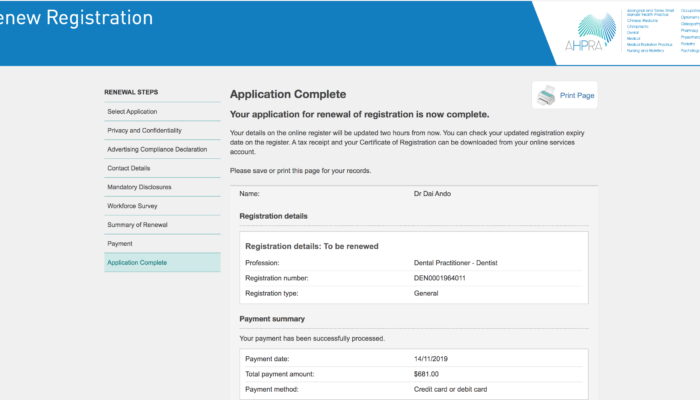
Task: Select Contact Details in renewal steps
Action: 129,168
